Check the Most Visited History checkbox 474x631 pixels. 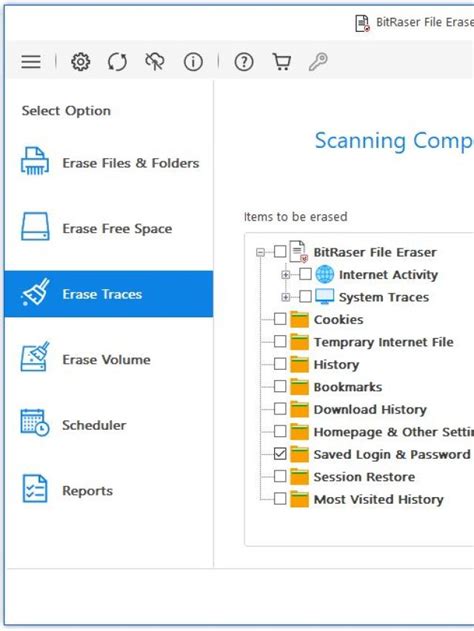280,499
